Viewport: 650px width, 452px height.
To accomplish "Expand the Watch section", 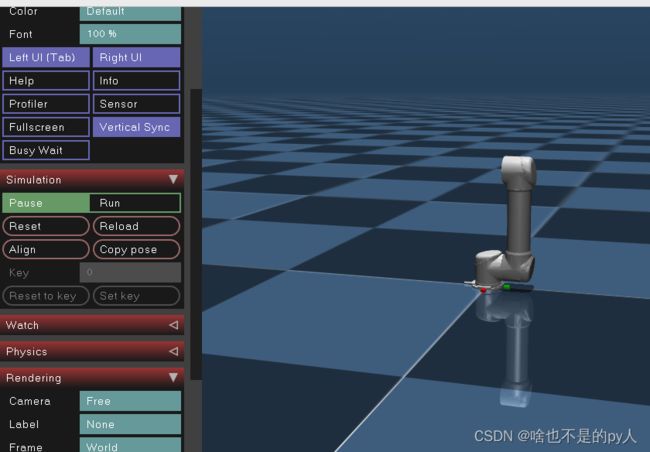I will coord(92,325).
